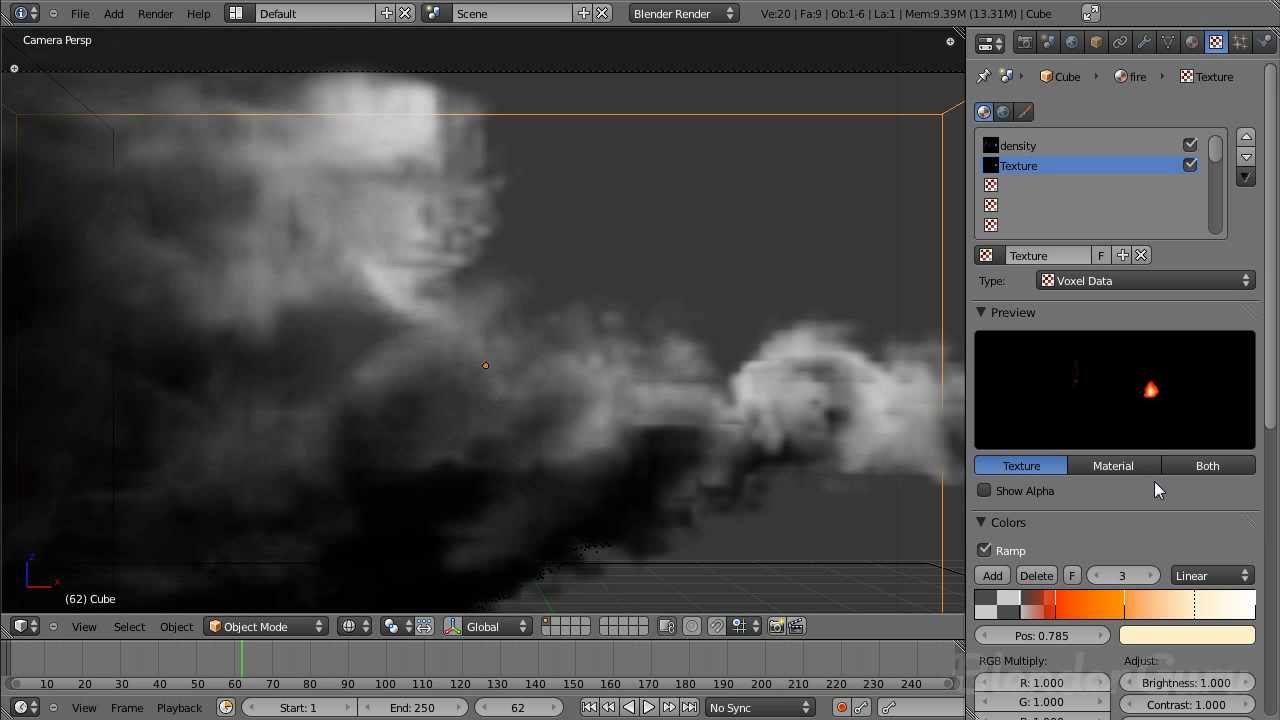Click the ramp Add button
The width and height of the screenshot is (1280, 720).
[x=992, y=576]
